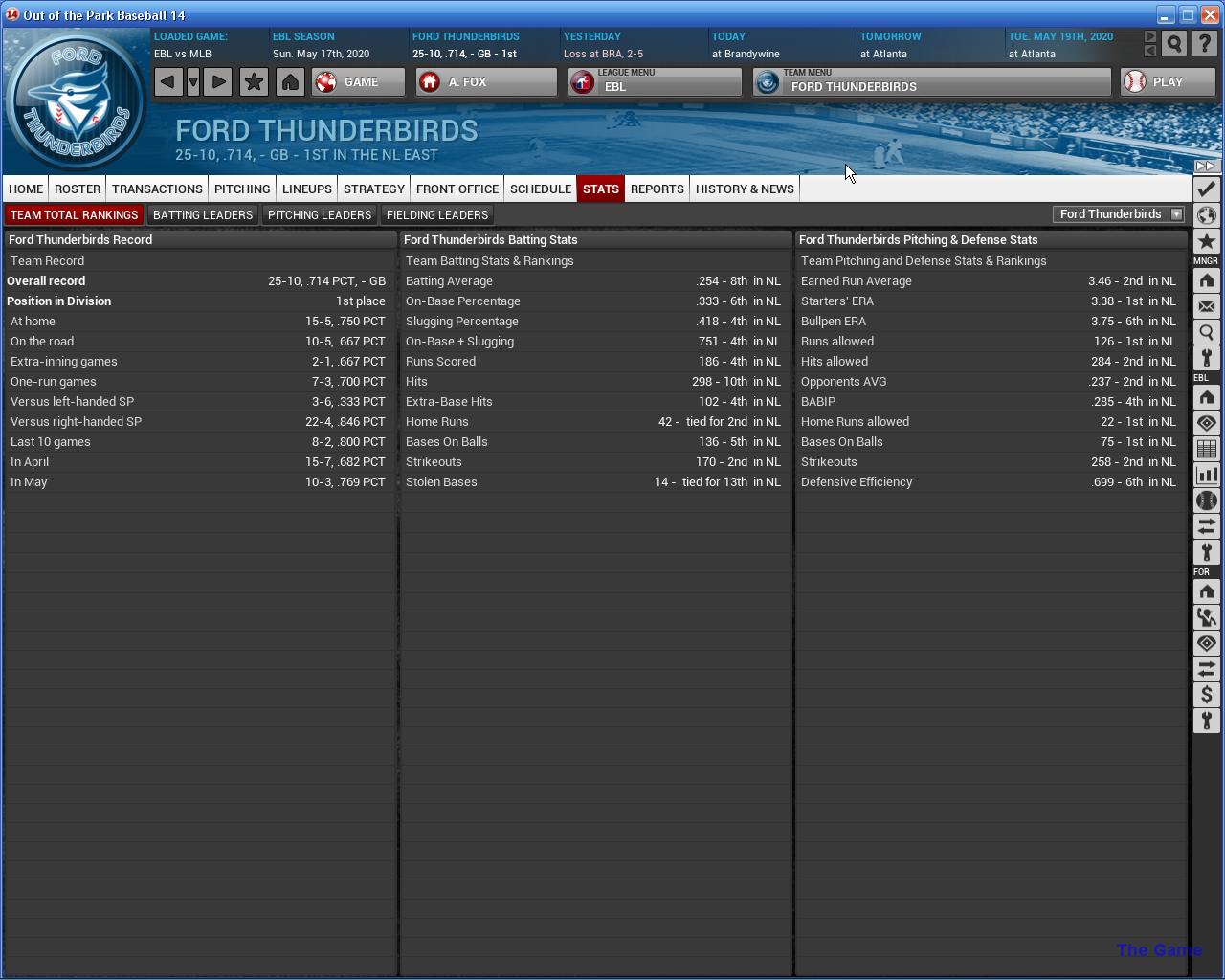Open the Ford Thunderbirds team selector dropdown
The image size is (1225, 980).
coord(1119,214)
